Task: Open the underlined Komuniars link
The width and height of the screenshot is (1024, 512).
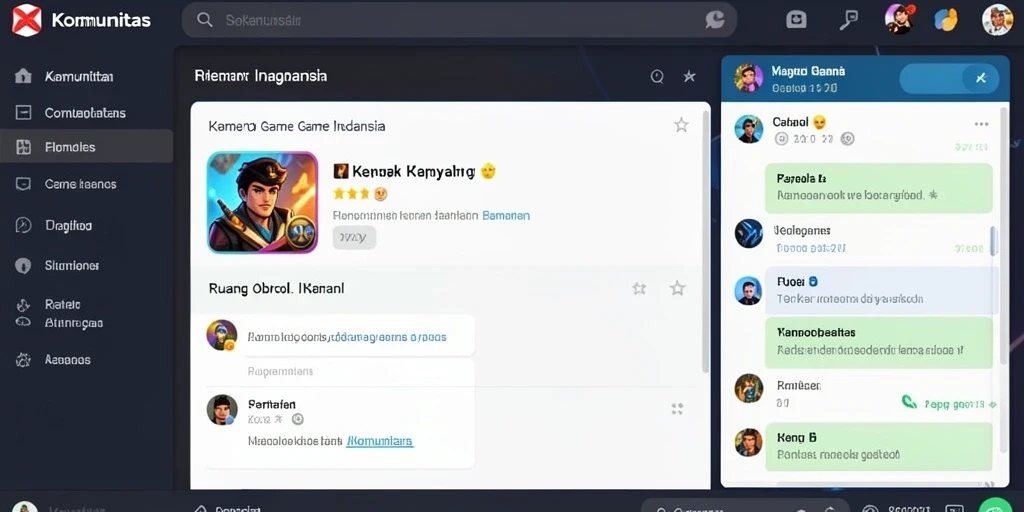Action: pyautogui.click(x=379, y=441)
